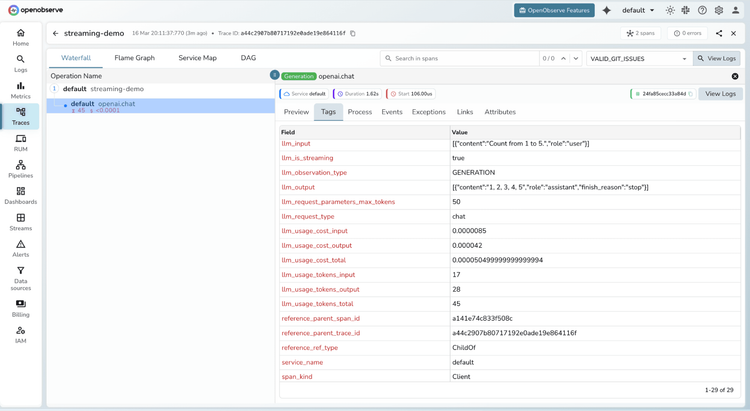750x411 pixels.
Task: Open Alerts section
Action: [x=21, y=248]
